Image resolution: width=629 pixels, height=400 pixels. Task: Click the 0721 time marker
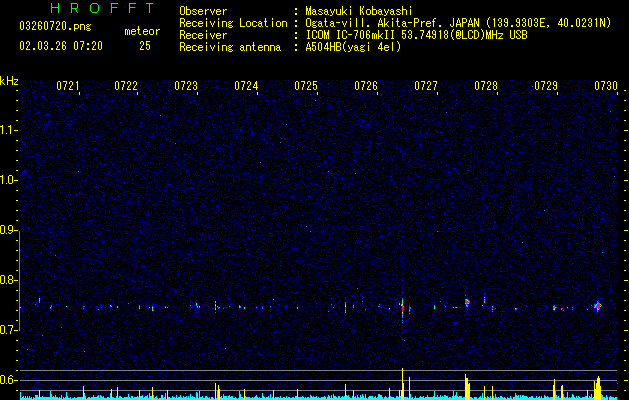pos(67,86)
